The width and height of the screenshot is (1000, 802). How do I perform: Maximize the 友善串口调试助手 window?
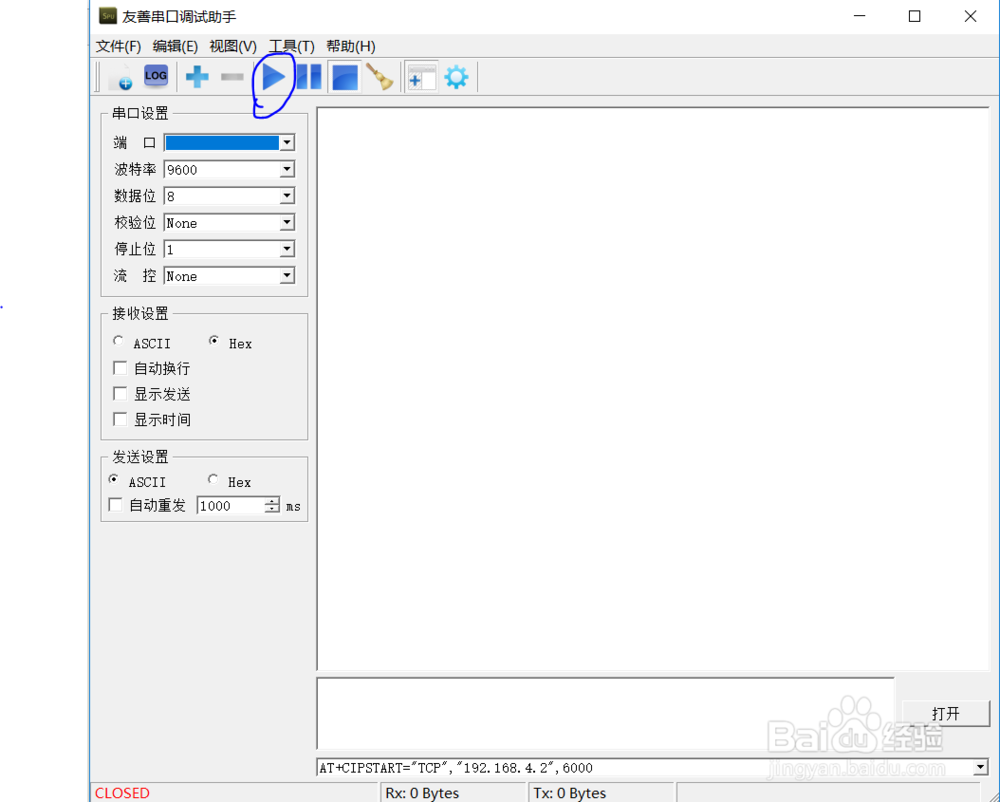915,16
